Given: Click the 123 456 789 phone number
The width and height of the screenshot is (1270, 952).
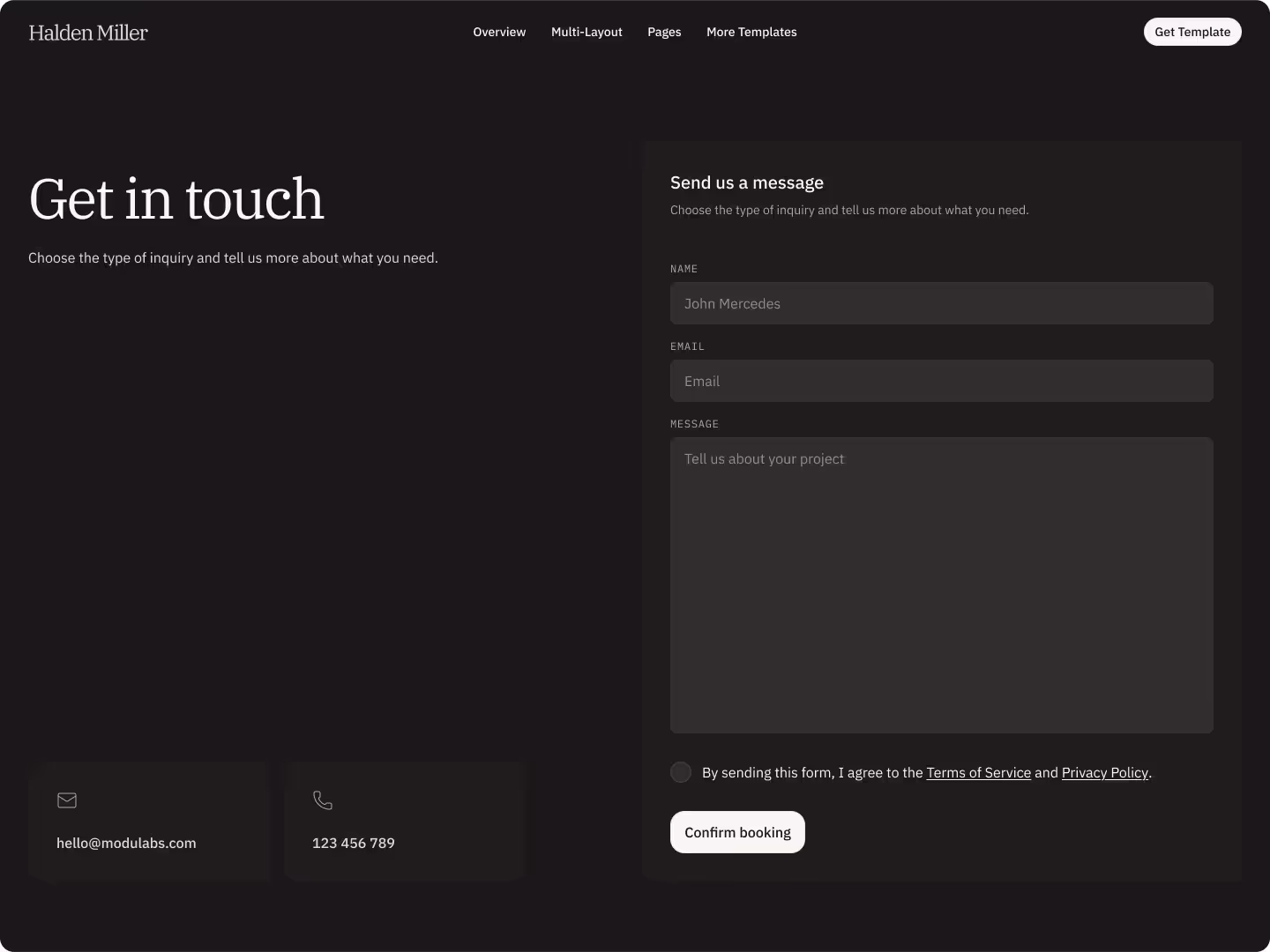Looking at the screenshot, I should point(353,843).
